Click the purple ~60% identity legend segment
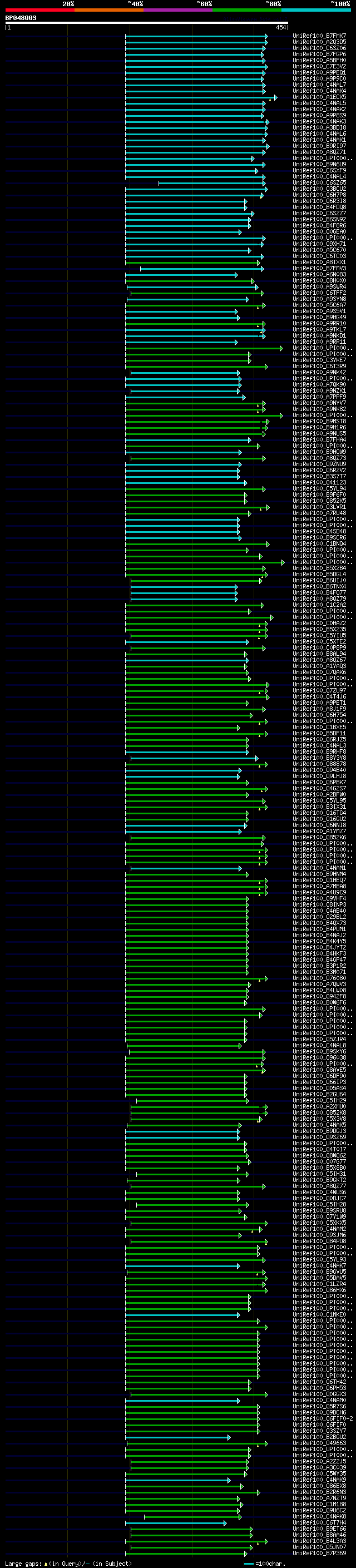Image resolution: width=356 pixels, height=1568 pixels. (x=179, y=10)
